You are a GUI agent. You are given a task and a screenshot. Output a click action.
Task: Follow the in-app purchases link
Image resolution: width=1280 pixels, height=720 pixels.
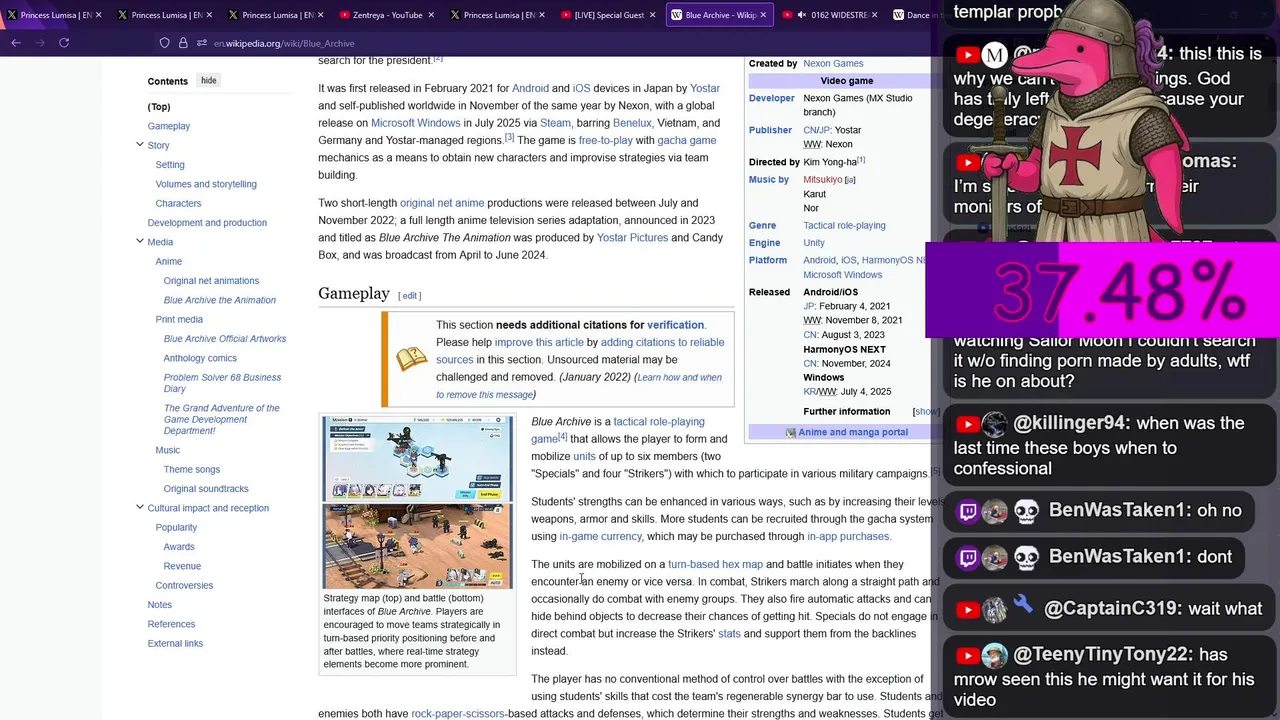pyautogui.click(x=848, y=537)
